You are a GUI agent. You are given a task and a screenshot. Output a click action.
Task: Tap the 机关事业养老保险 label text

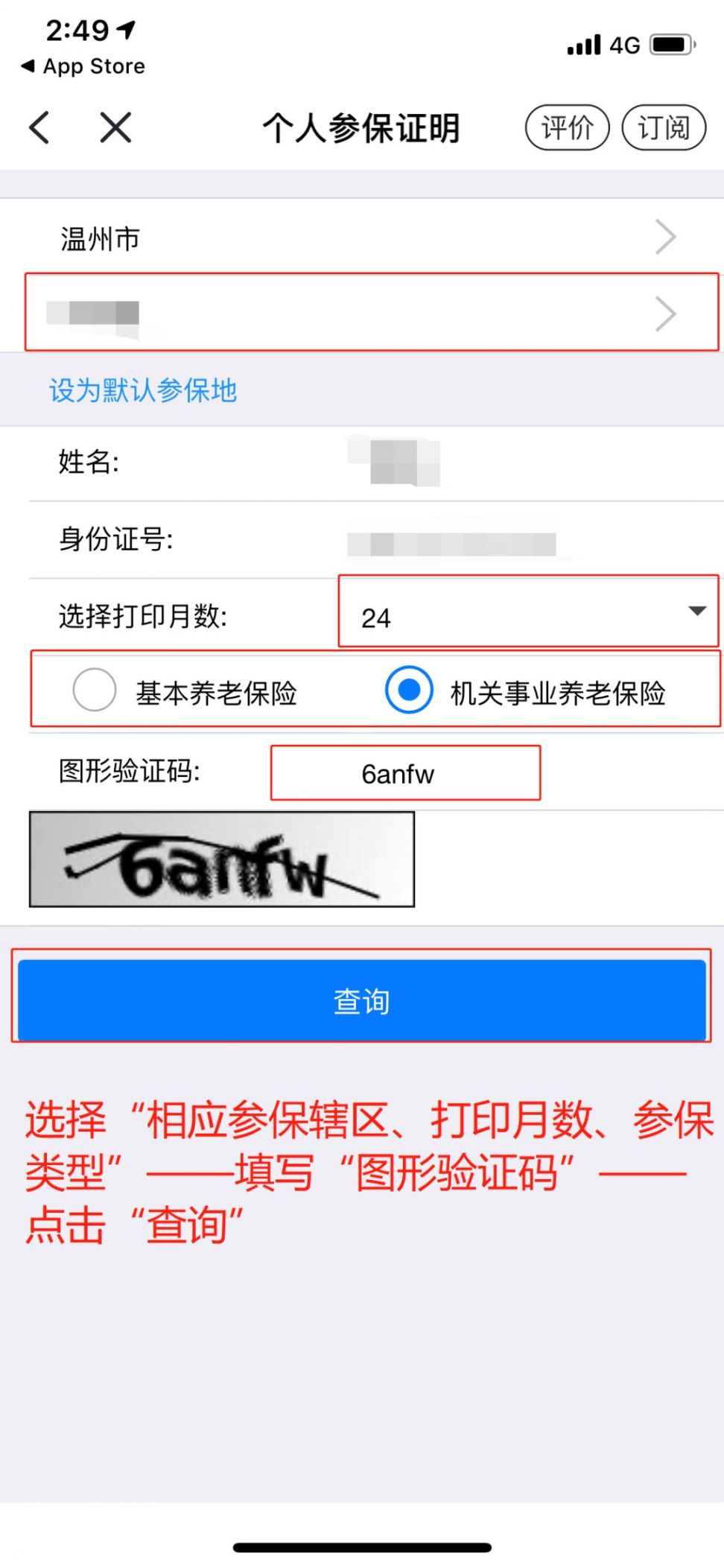(558, 693)
